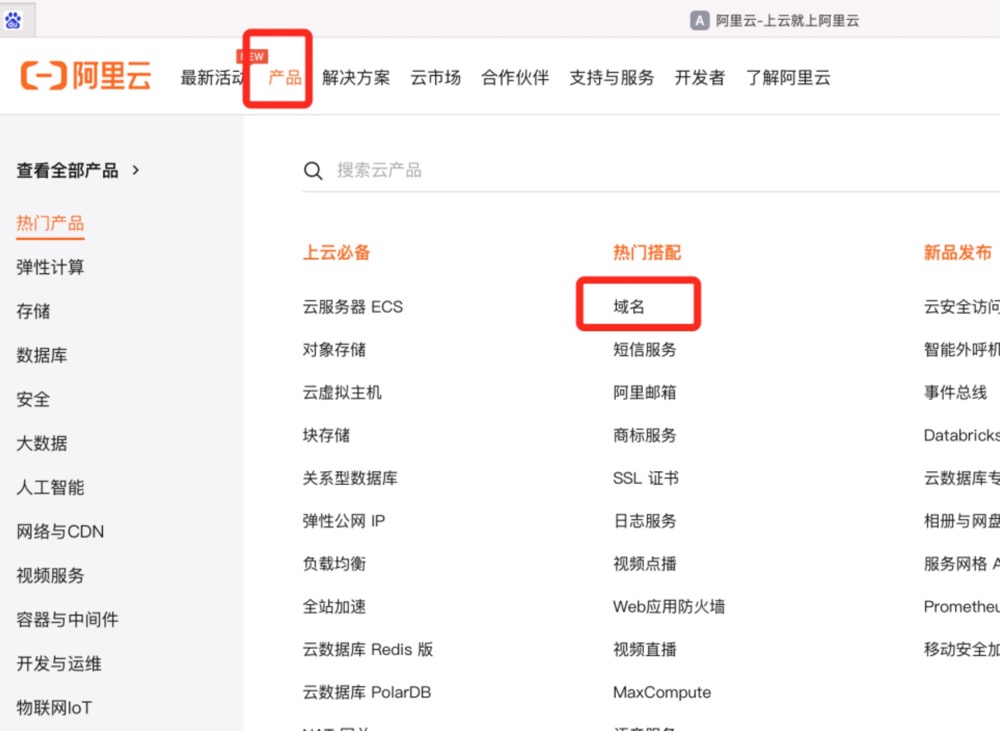The height and width of the screenshot is (731, 1000).
Task: Open the 解决方案 navigation menu
Action: point(356,77)
